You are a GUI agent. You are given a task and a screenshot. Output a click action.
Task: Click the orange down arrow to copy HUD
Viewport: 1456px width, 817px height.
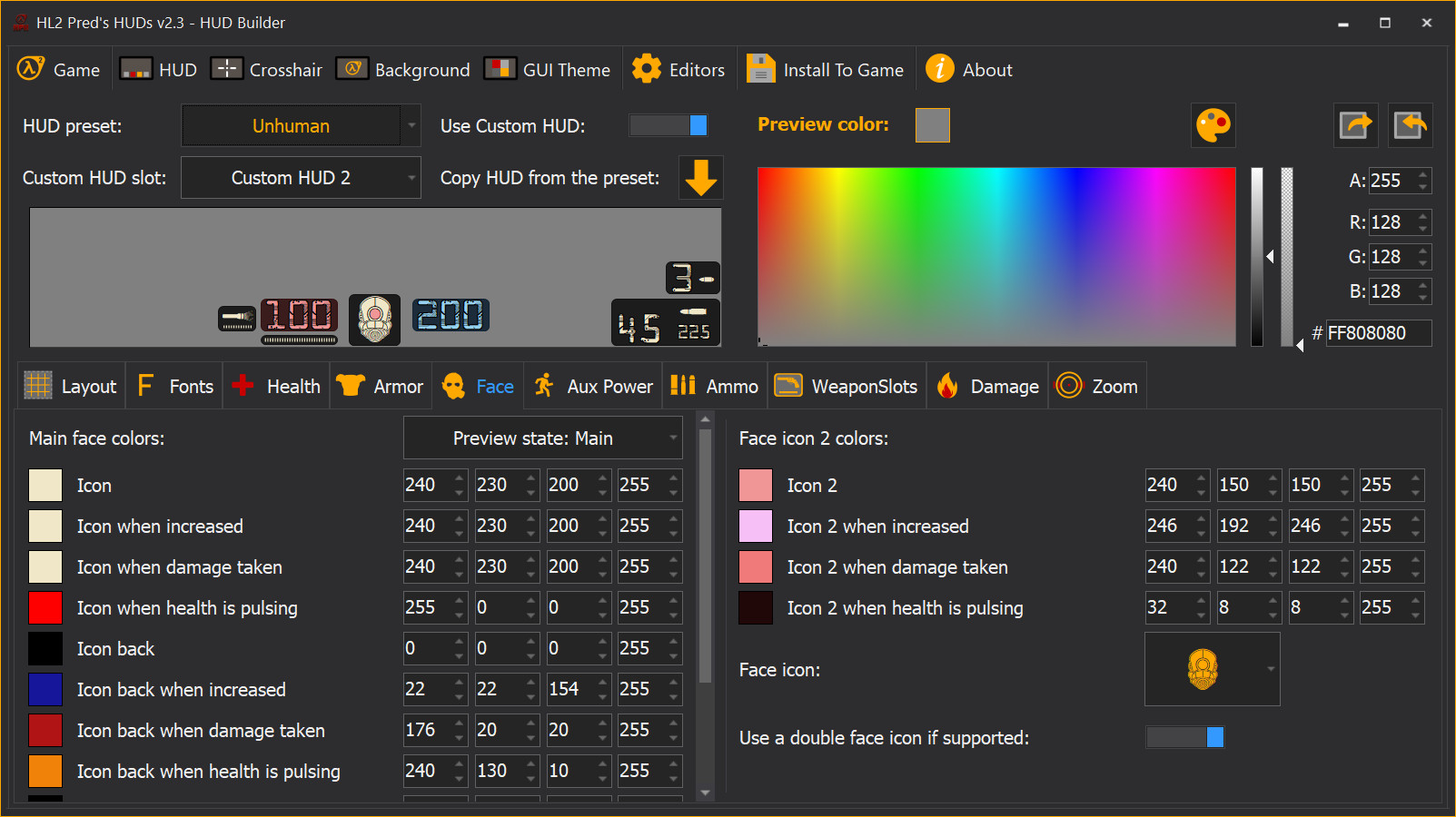point(699,178)
